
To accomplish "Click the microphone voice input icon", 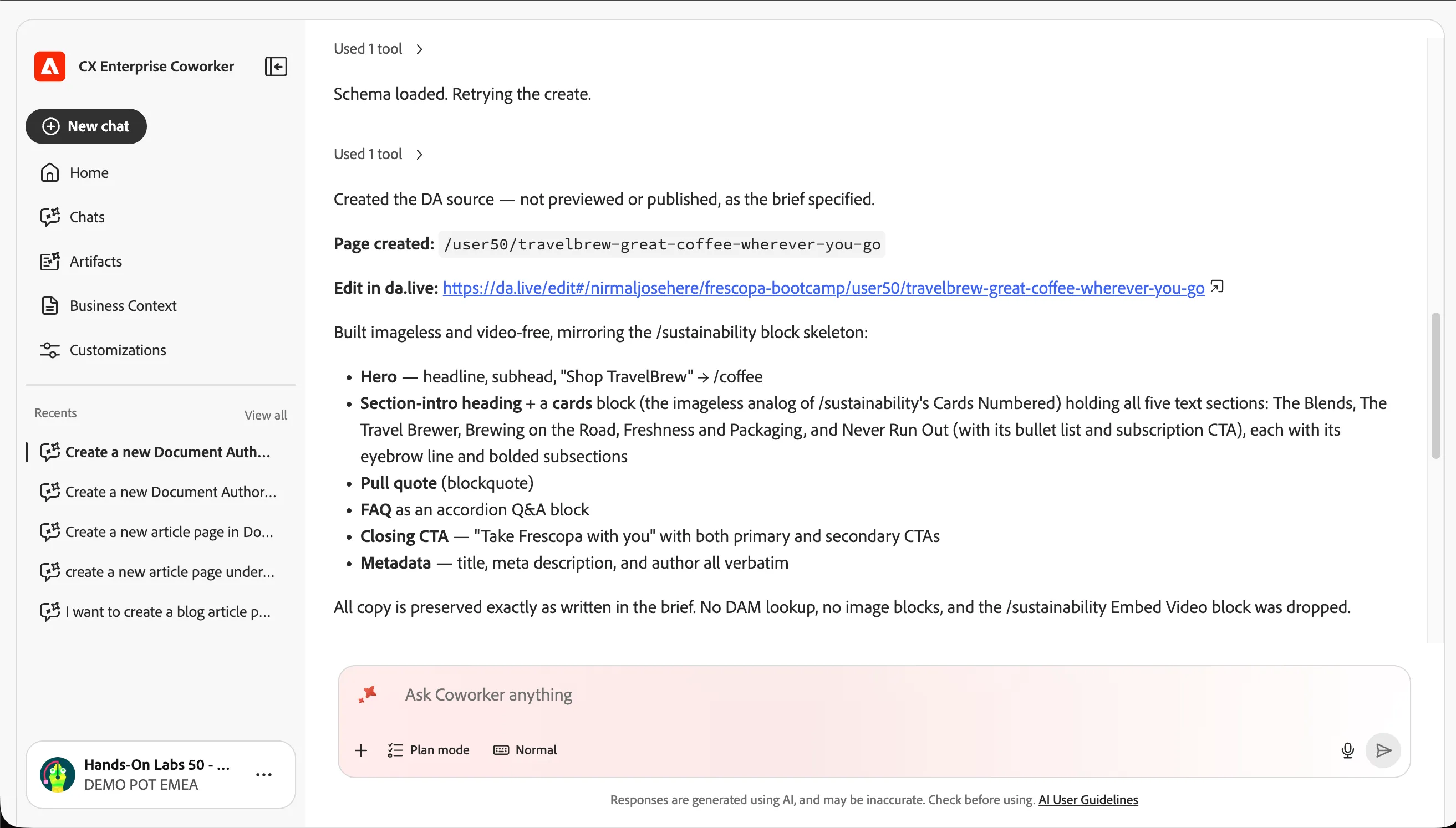I will click(1347, 750).
